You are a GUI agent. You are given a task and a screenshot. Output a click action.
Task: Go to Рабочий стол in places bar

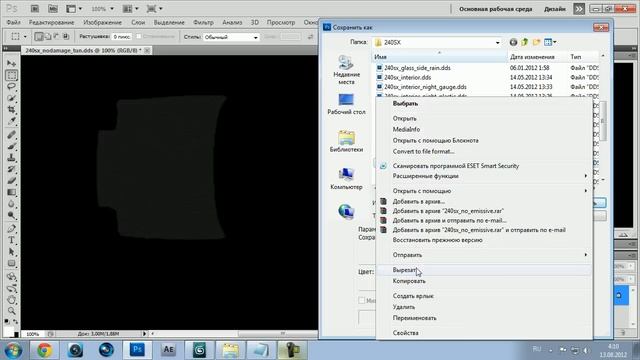coord(346,104)
